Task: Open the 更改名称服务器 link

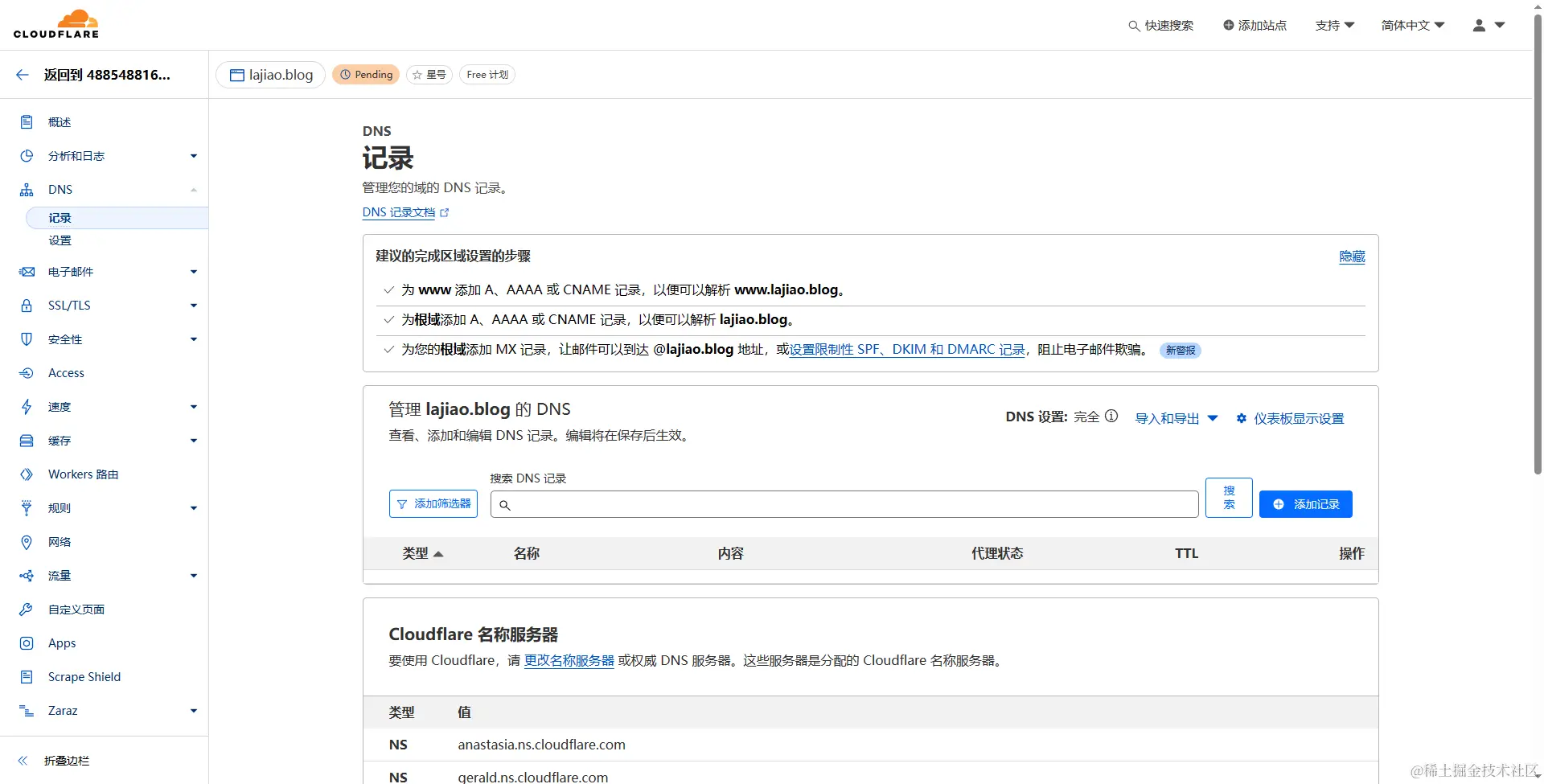Action: click(x=569, y=661)
